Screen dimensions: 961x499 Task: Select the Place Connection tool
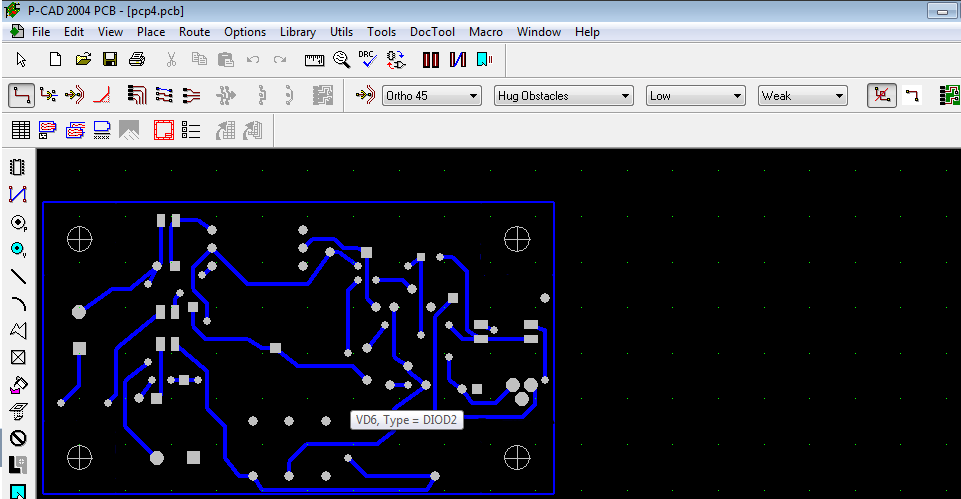coord(18,194)
